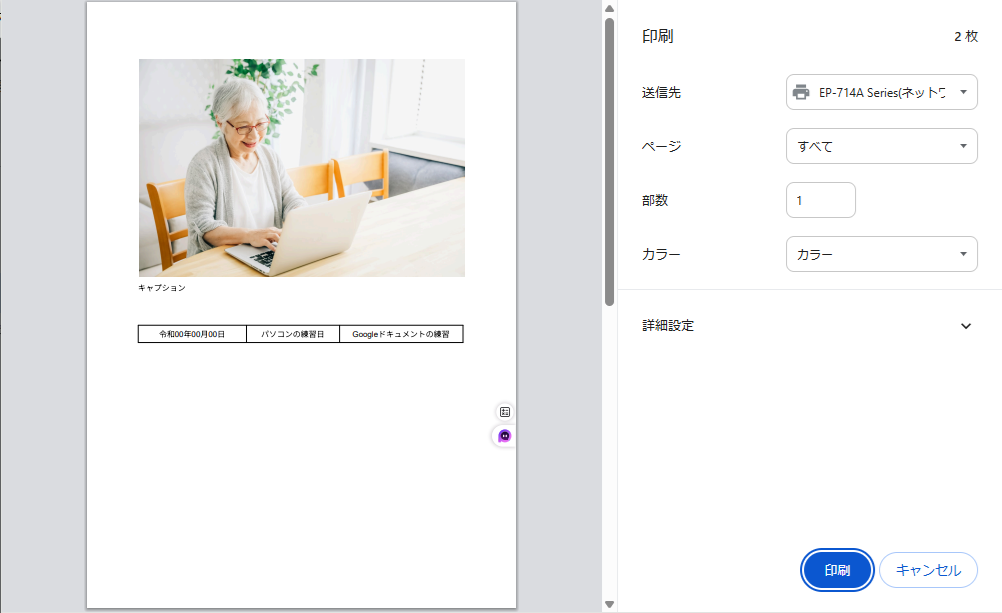This screenshot has width=1002, height=613.
Task: Click the blue 印刷 print button
Action: pyautogui.click(x=837, y=570)
